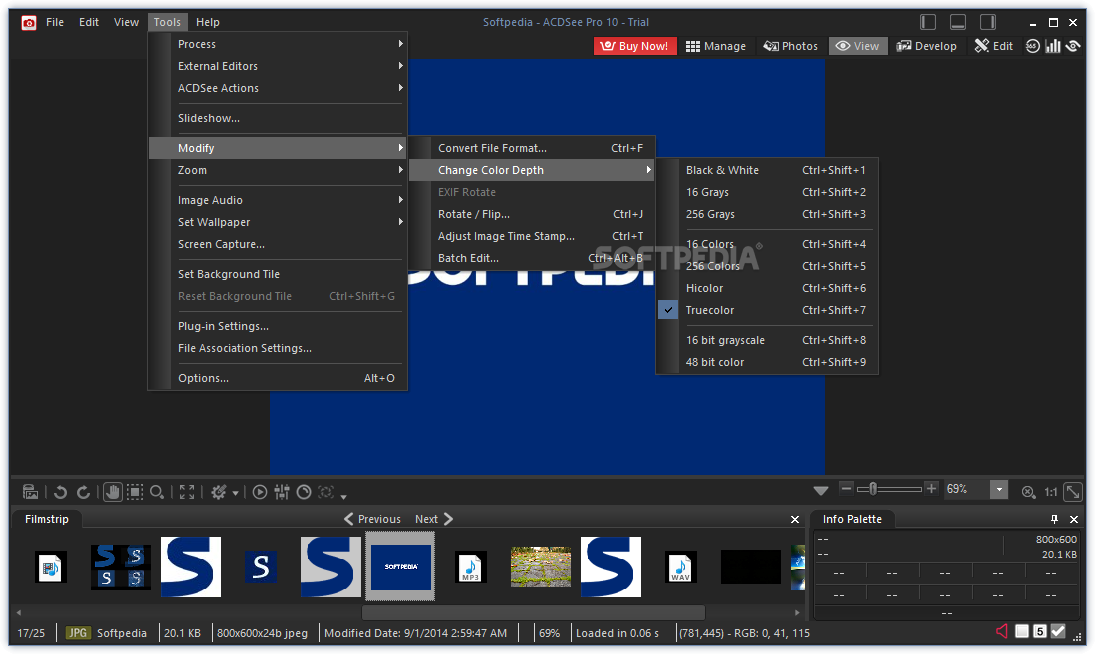This screenshot has width=1095, height=654.
Task: Open the dropdown arrow after face detection
Action: coord(344,496)
